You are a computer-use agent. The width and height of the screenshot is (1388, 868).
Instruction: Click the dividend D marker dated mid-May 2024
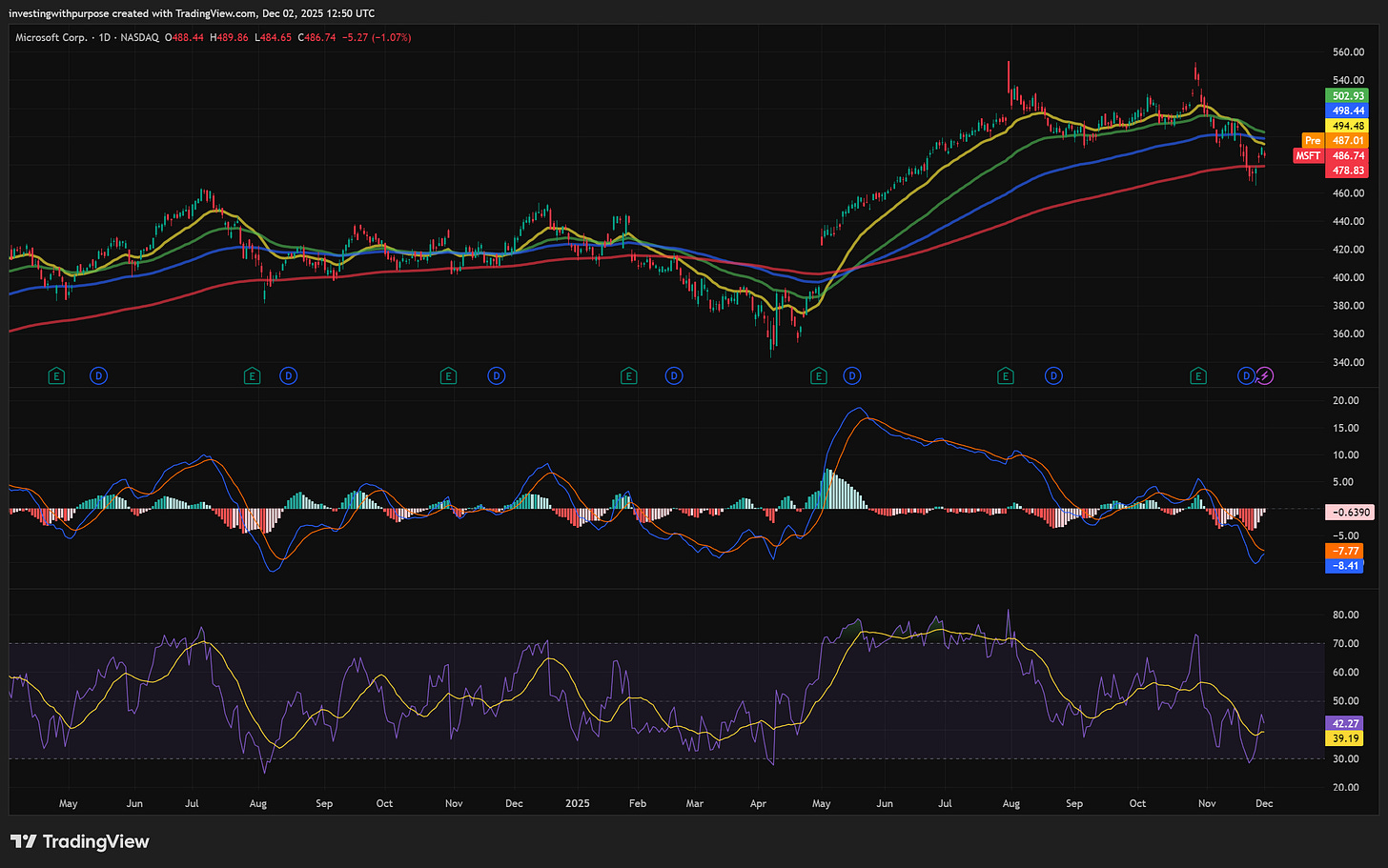point(98,376)
